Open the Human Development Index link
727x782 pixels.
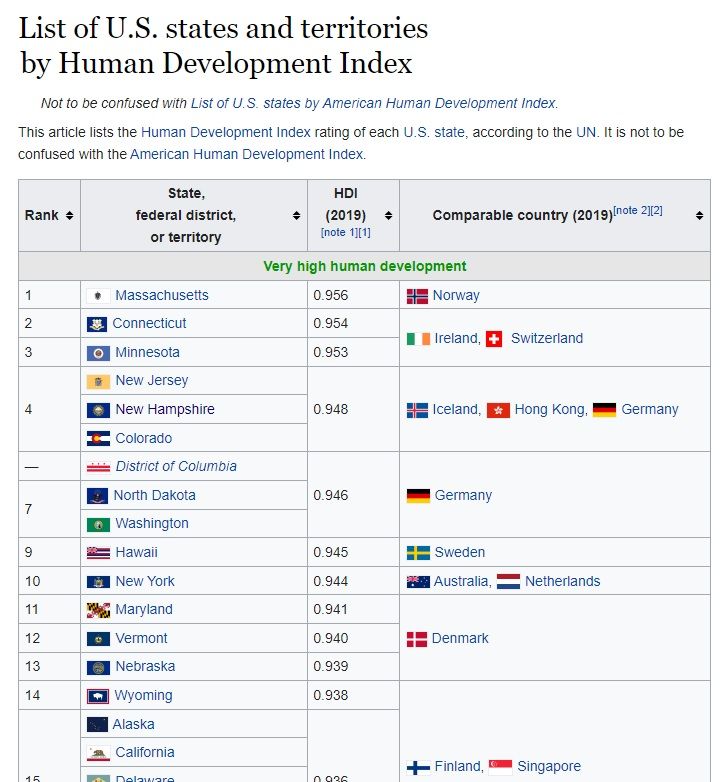pos(225,133)
